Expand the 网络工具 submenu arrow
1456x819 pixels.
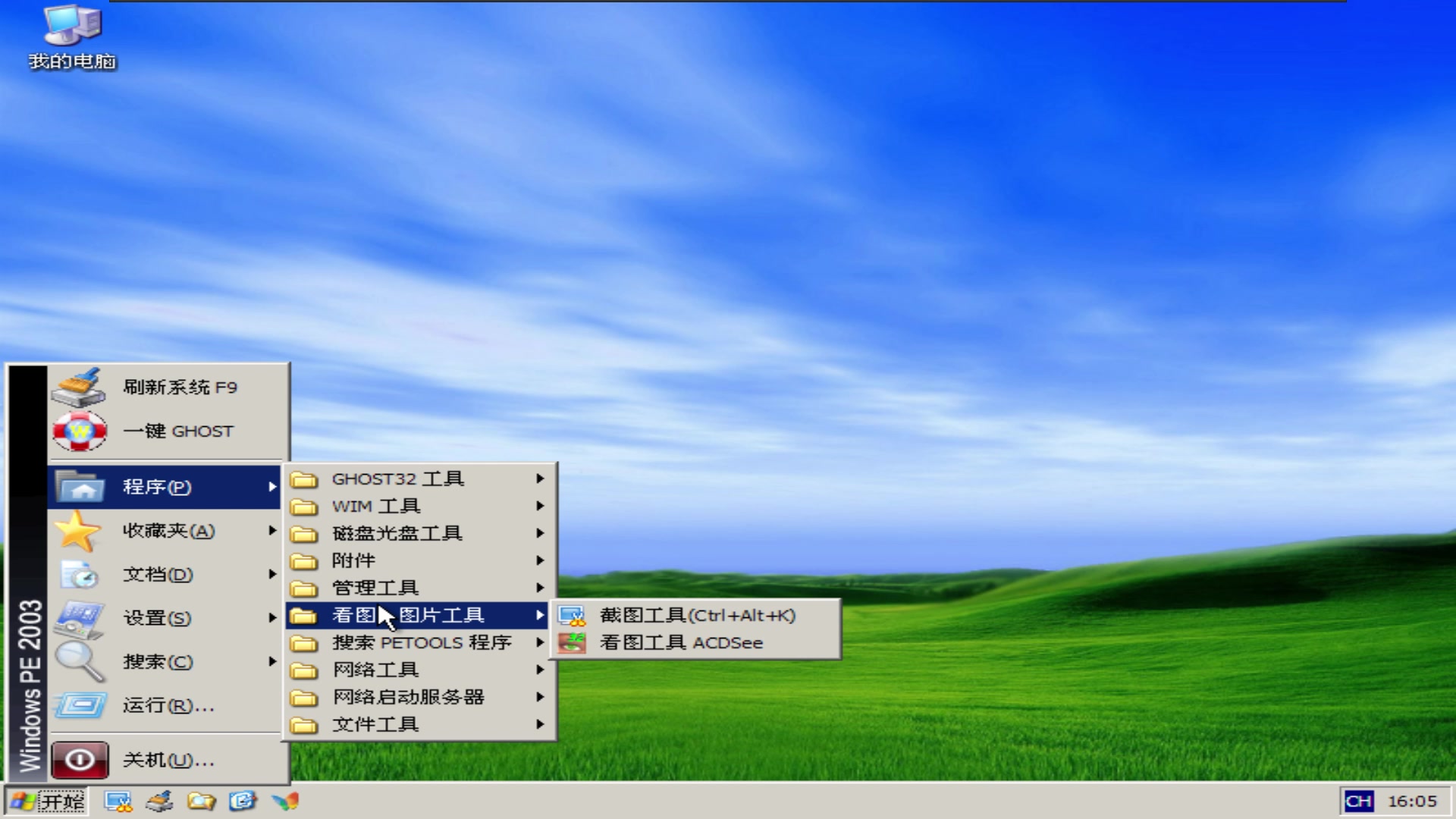pos(540,670)
